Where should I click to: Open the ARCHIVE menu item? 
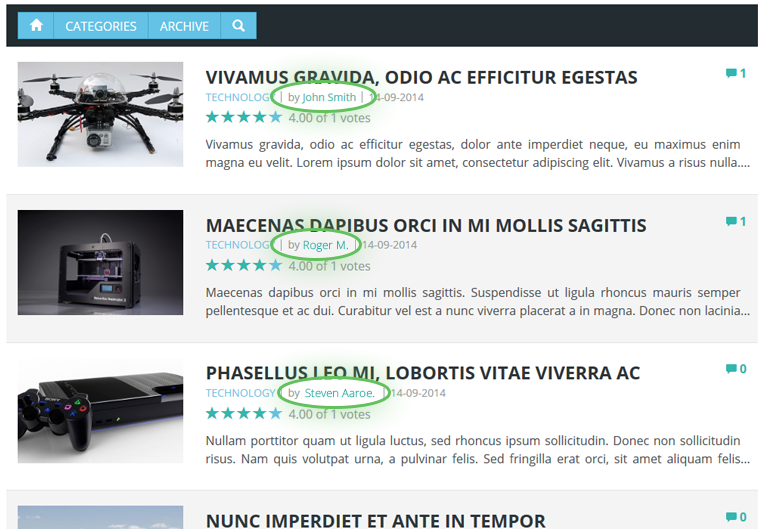coord(184,26)
